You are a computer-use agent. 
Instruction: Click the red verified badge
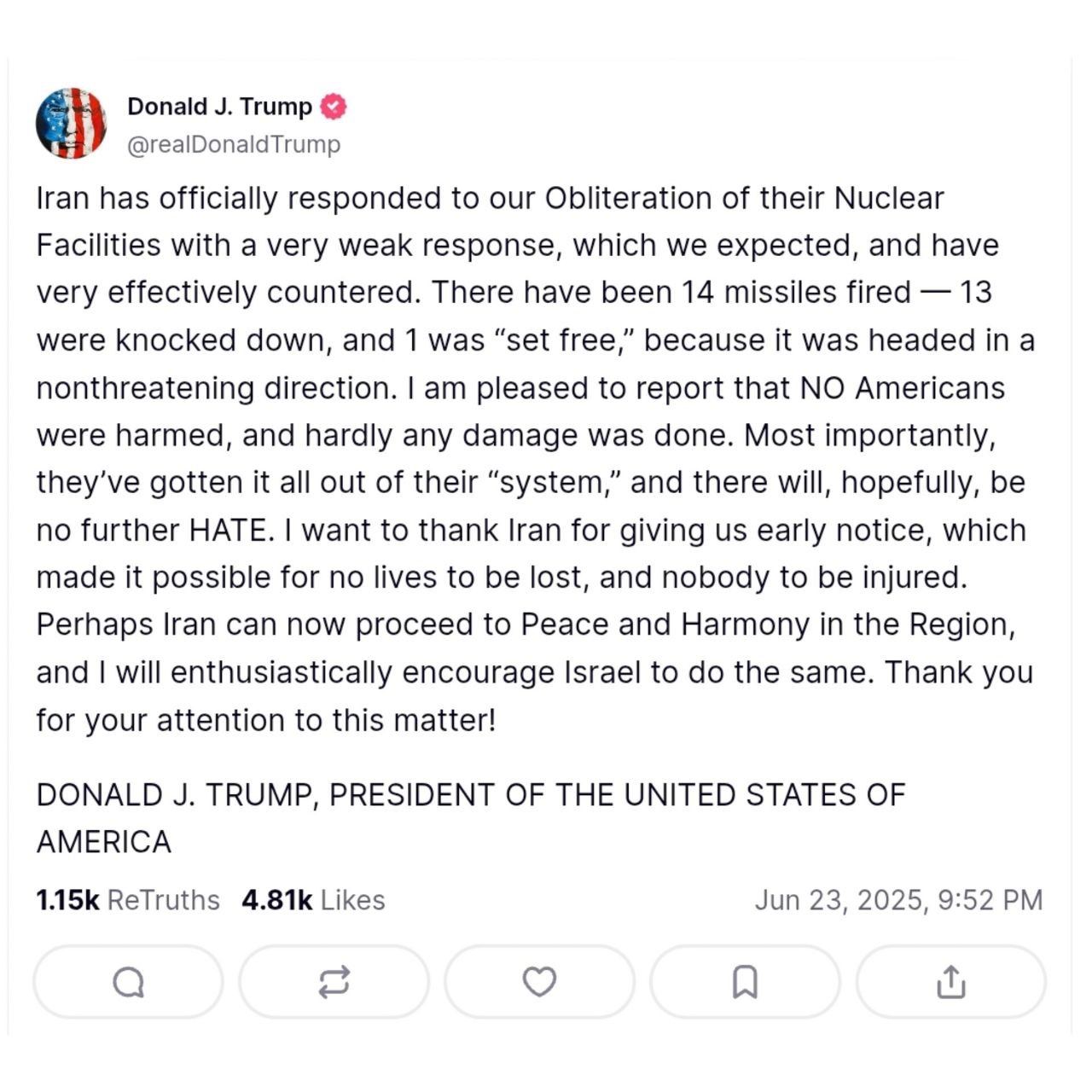333,107
